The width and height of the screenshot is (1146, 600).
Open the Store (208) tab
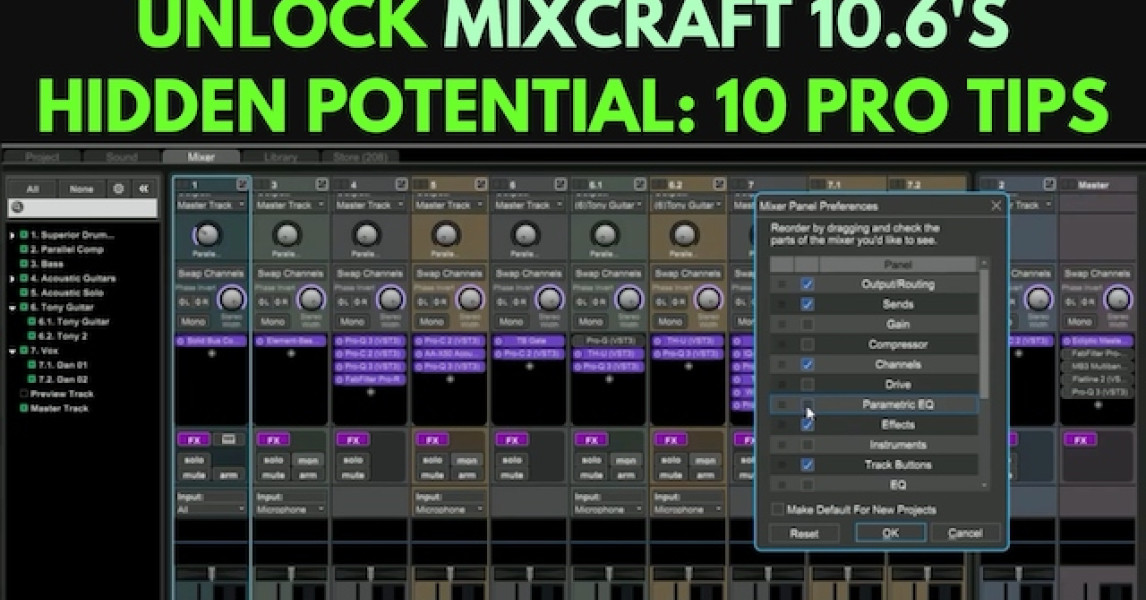[x=360, y=156]
